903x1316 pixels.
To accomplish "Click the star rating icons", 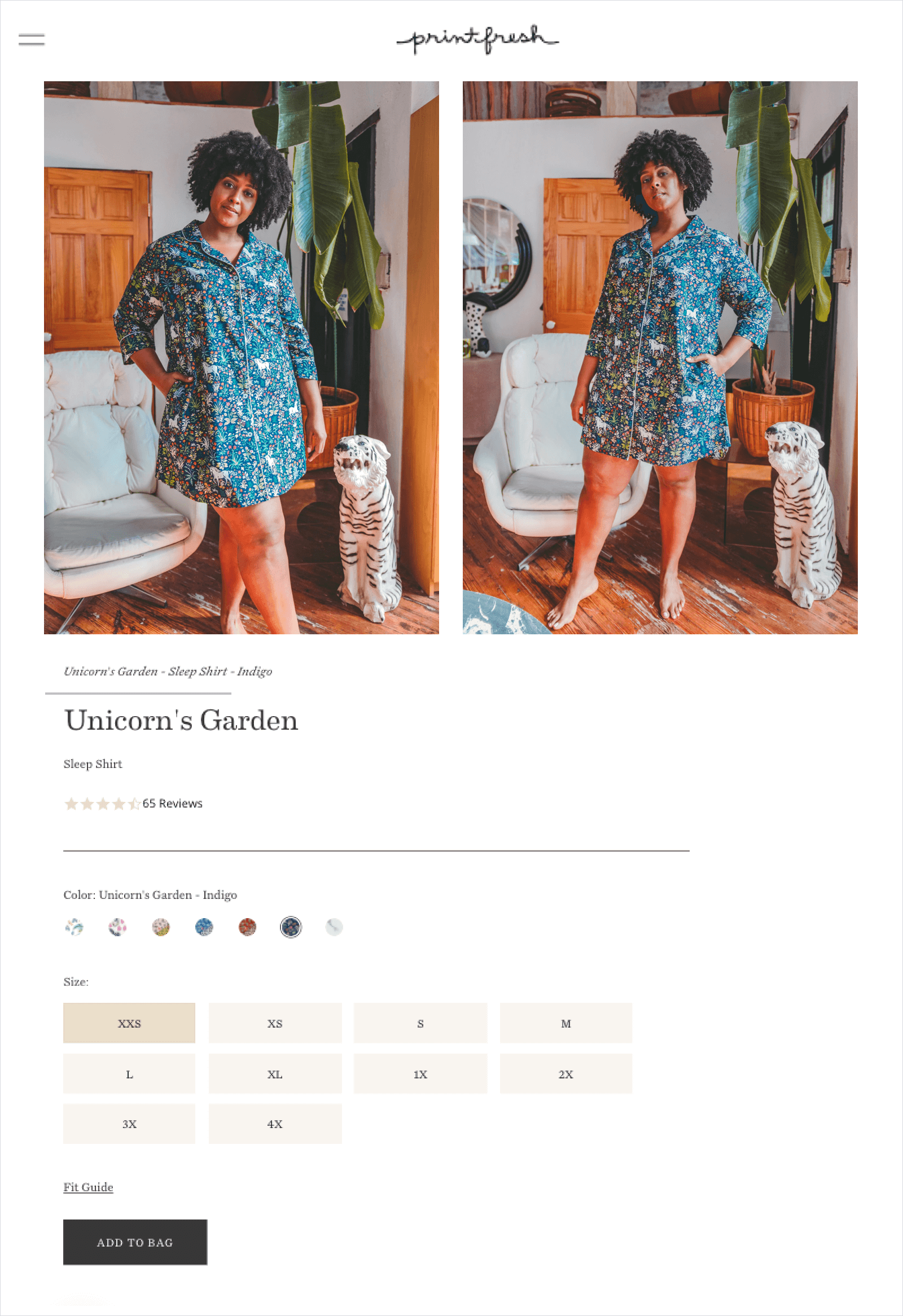I will point(103,804).
